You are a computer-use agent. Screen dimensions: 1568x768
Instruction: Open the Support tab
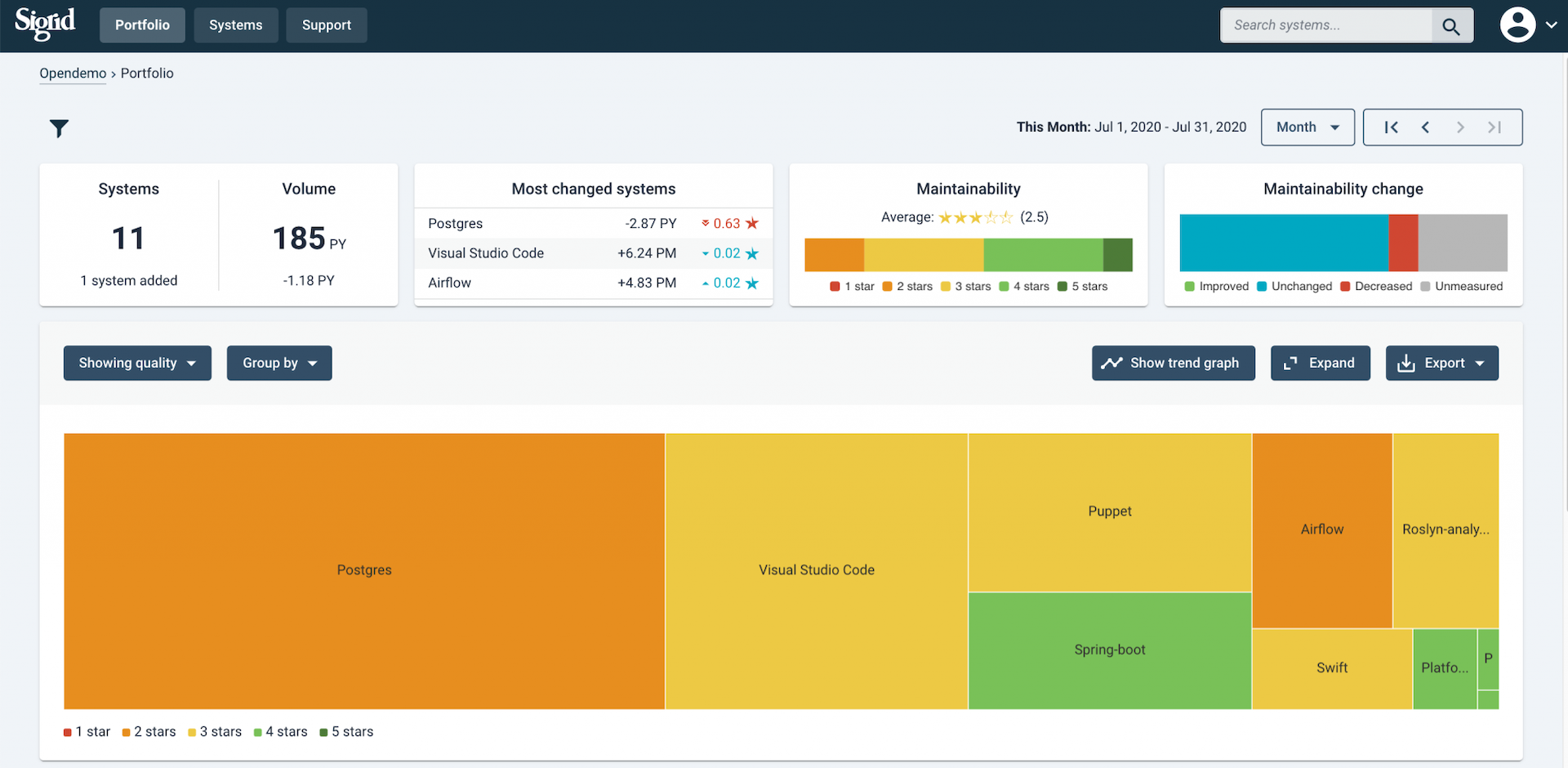[x=327, y=25]
